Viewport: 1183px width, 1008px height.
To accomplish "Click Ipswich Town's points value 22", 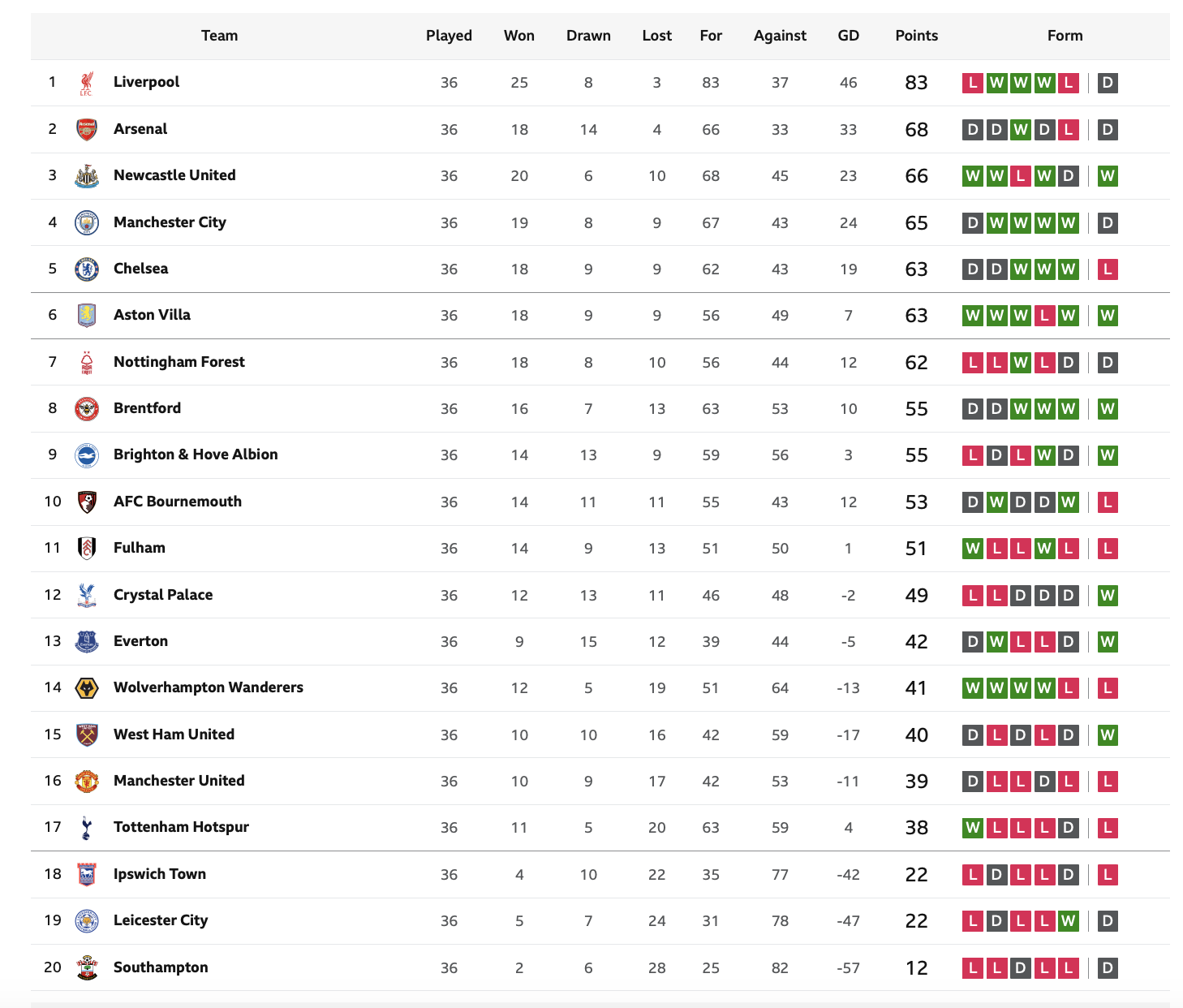I will (x=917, y=875).
